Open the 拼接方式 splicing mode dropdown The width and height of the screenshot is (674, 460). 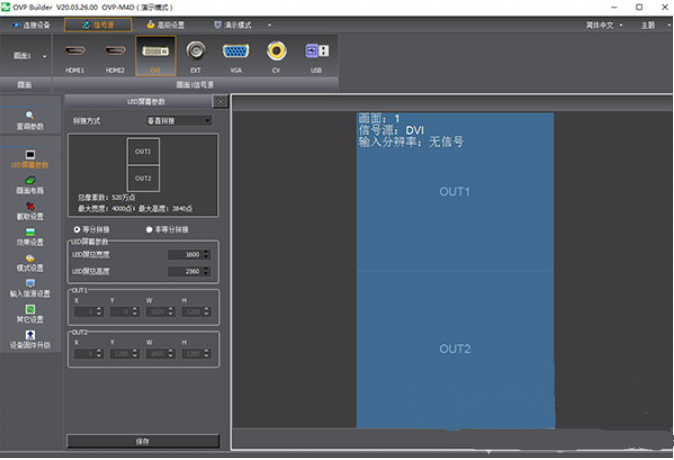click(x=179, y=121)
